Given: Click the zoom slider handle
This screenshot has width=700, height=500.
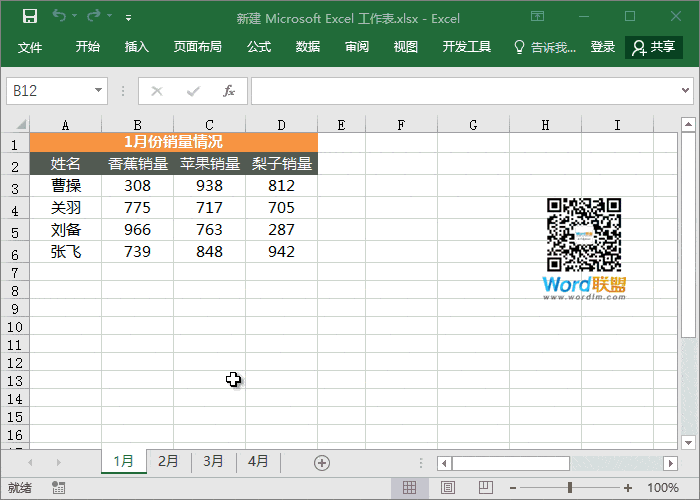Looking at the screenshot, I should (x=570, y=488).
